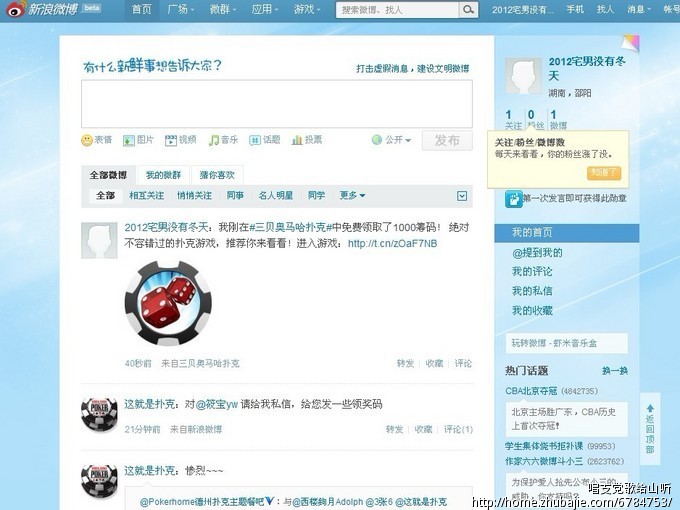Open the 广场 menu
Viewport: 680px width, 510px height.
[x=180, y=10]
